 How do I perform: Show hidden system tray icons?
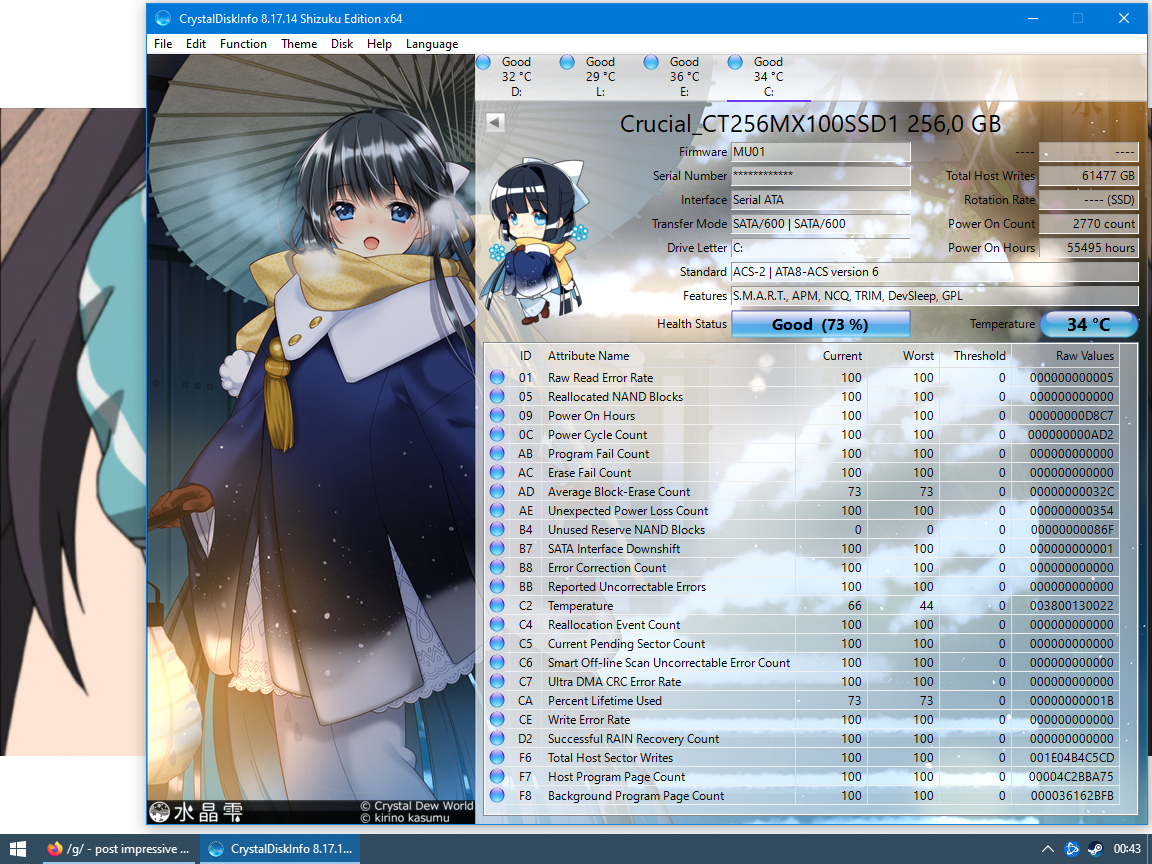1048,849
